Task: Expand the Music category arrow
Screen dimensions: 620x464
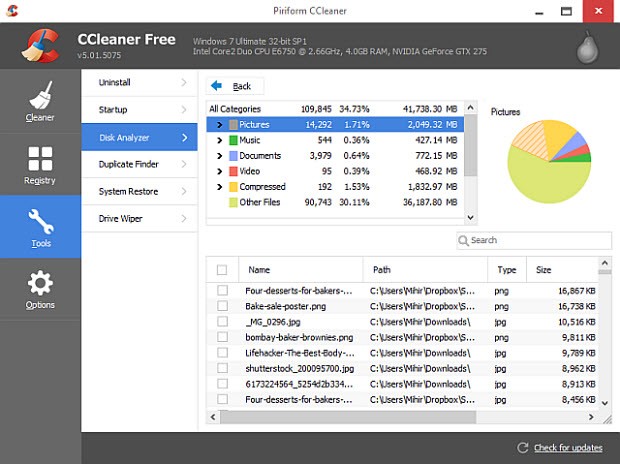Action: point(219,140)
